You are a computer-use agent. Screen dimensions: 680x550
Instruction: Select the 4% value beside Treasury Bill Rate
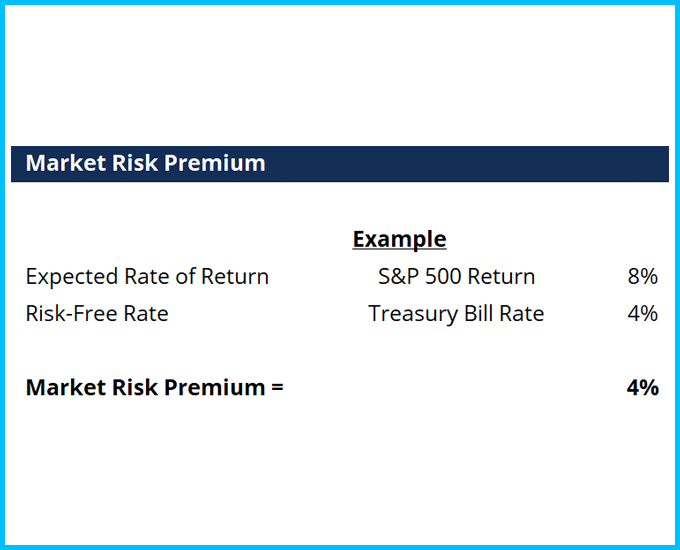pos(642,314)
